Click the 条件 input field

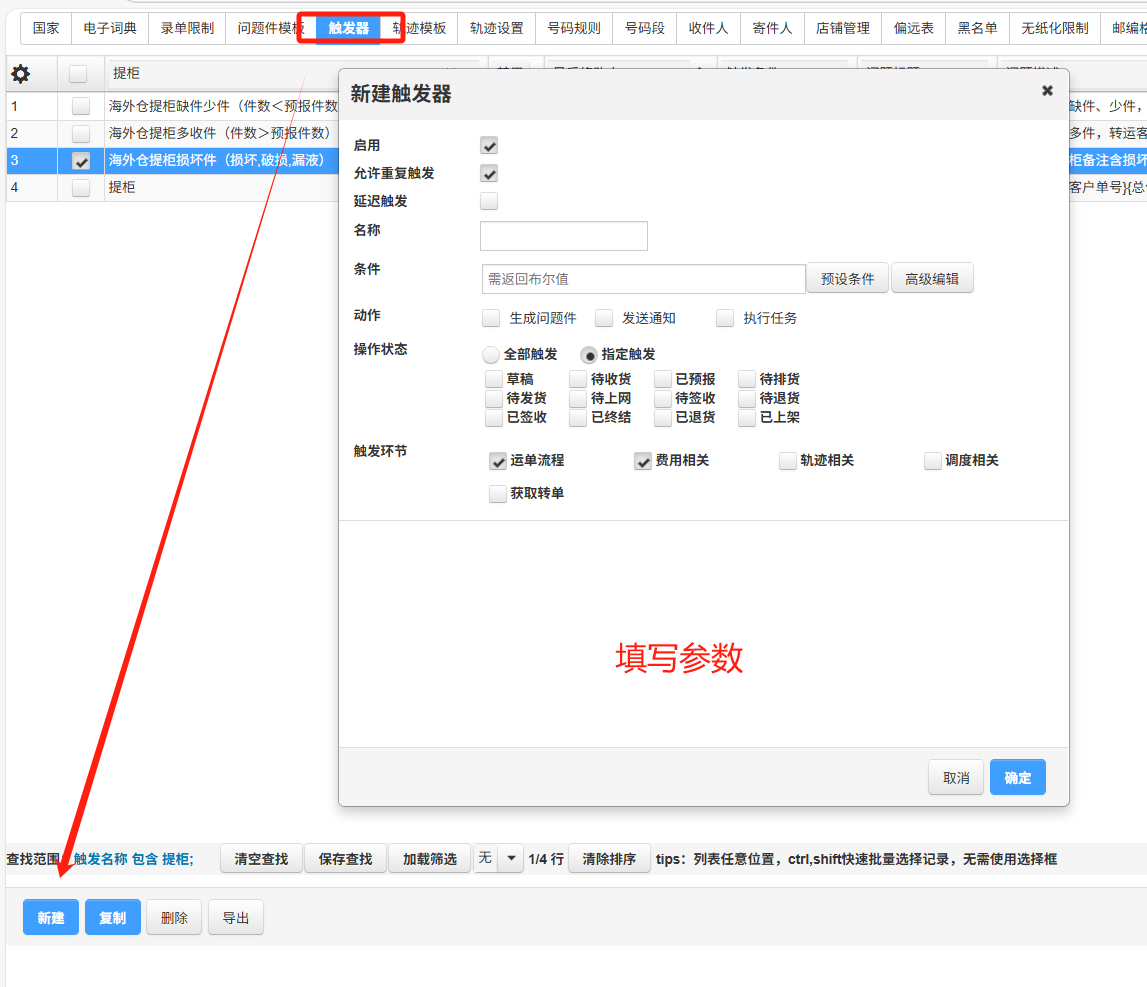click(643, 279)
